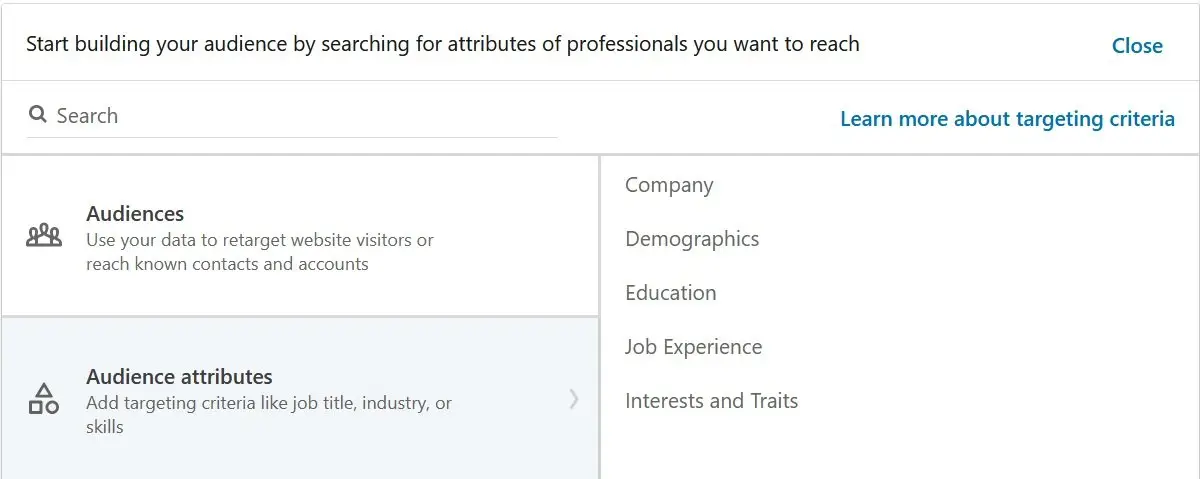Open the Demographics attribute category
The height and width of the screenshot is (479, 1200).
(x=692, y=239)
